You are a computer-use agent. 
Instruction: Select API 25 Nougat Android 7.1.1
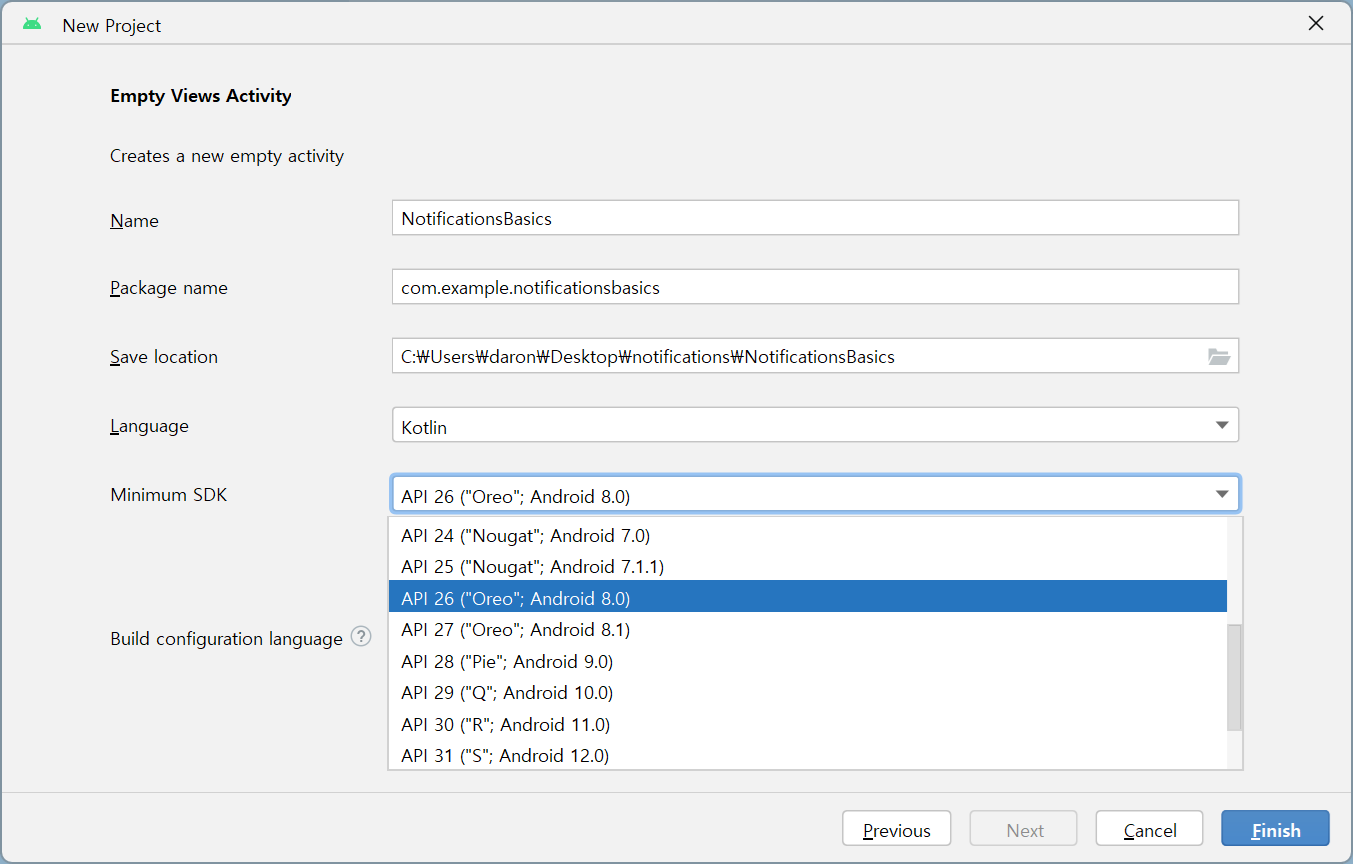point(807,566)
